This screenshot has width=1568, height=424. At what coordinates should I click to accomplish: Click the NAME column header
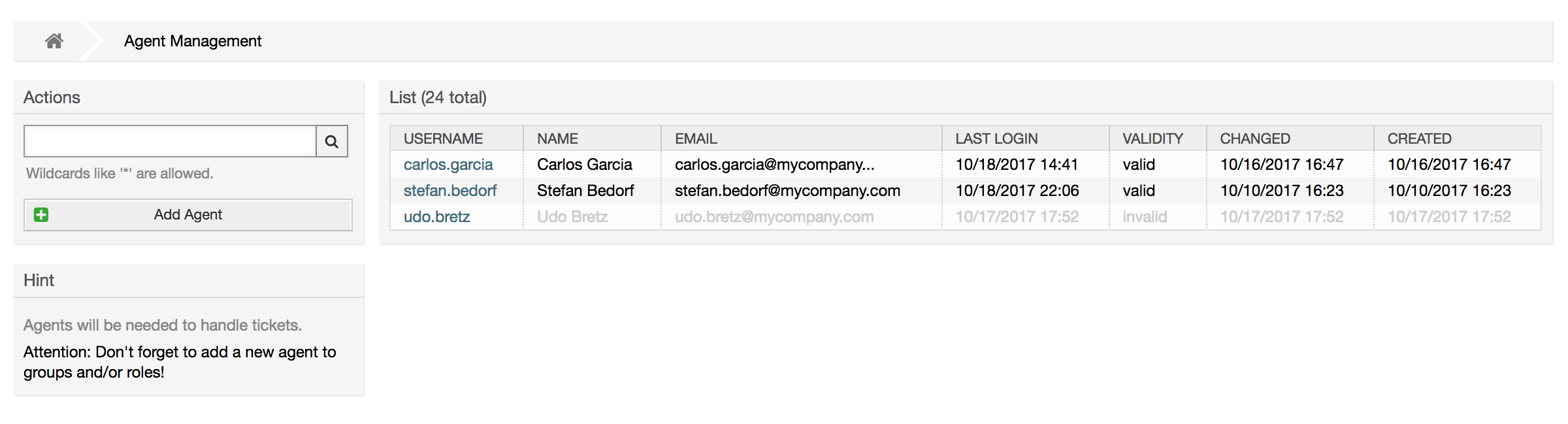tap(557, 139)
